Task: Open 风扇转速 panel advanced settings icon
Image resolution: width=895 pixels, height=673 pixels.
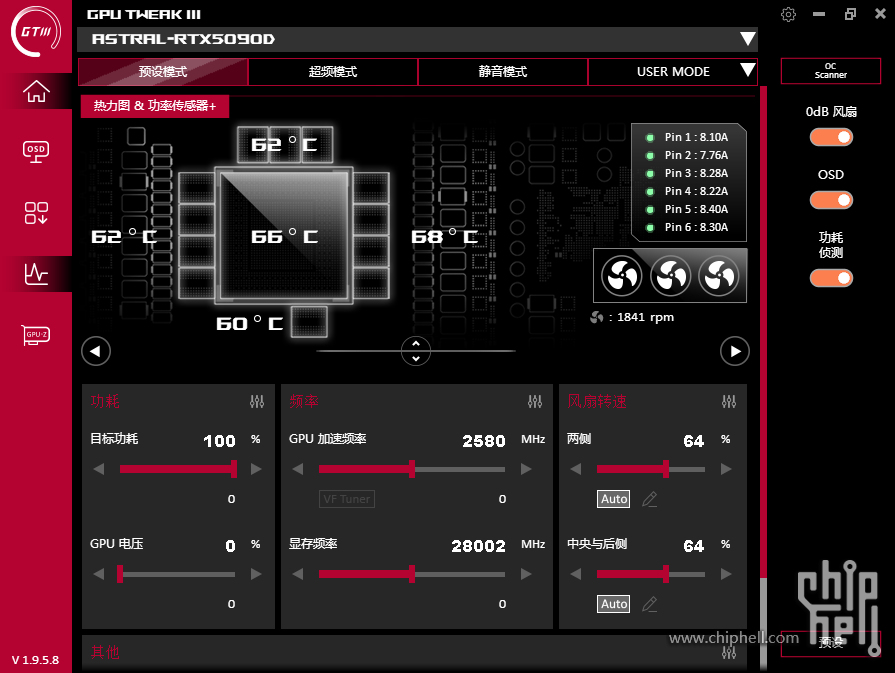Action: pos(728,402)
